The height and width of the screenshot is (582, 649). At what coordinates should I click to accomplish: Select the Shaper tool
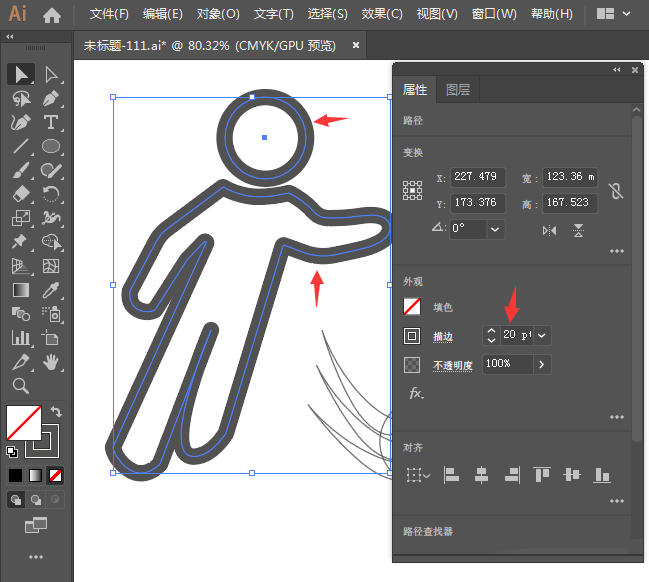pyautogui.click(x=51, y=170)
